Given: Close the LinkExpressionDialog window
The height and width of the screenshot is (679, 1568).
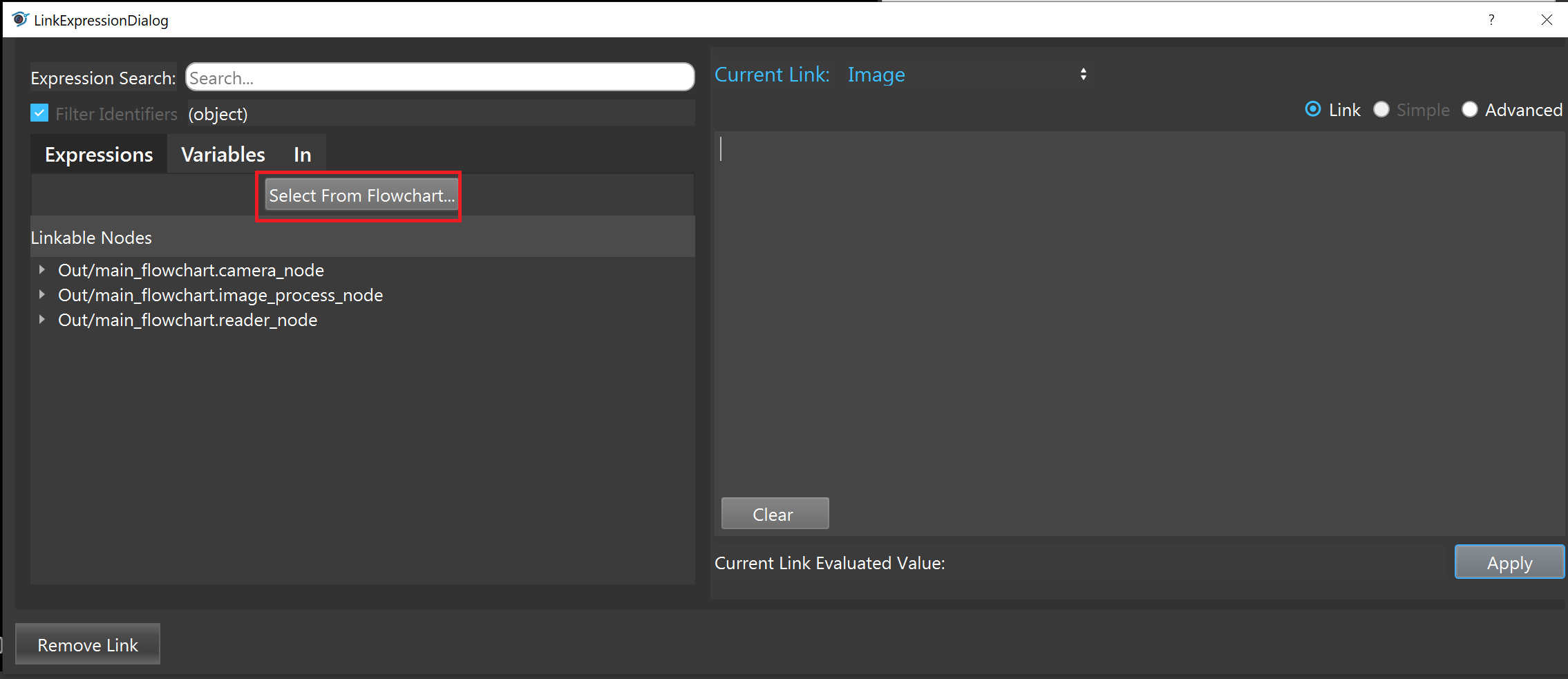Looking at the screenshot, I should 1547,20.
